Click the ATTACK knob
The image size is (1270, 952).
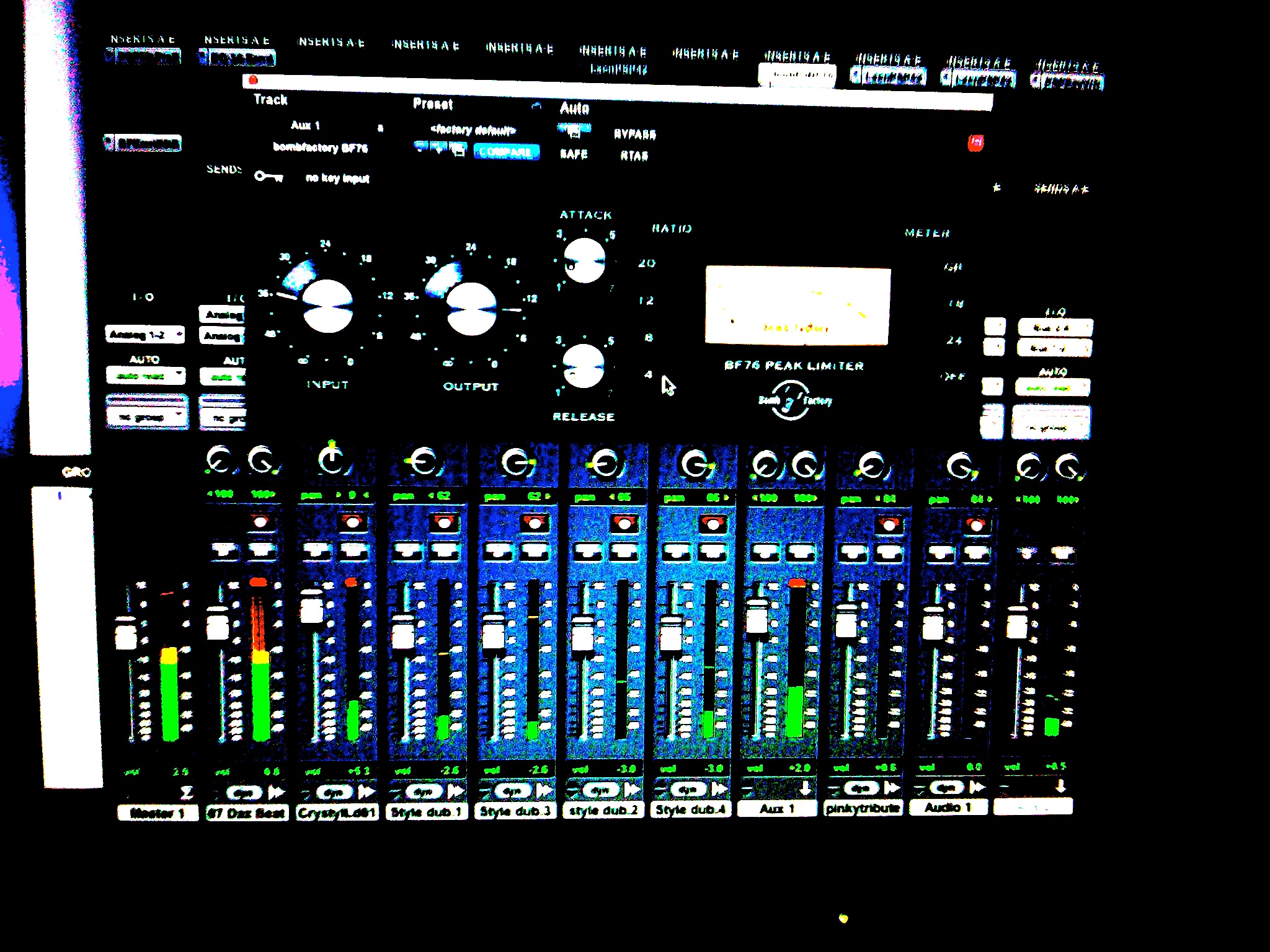pos(584,261)
